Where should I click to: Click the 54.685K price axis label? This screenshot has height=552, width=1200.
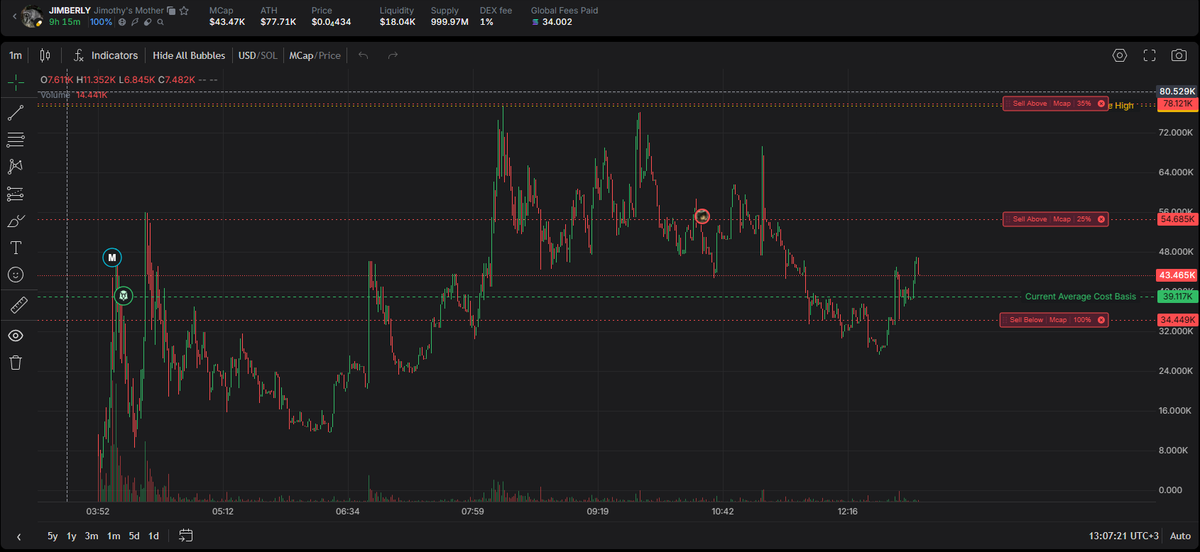(1176, 219)
